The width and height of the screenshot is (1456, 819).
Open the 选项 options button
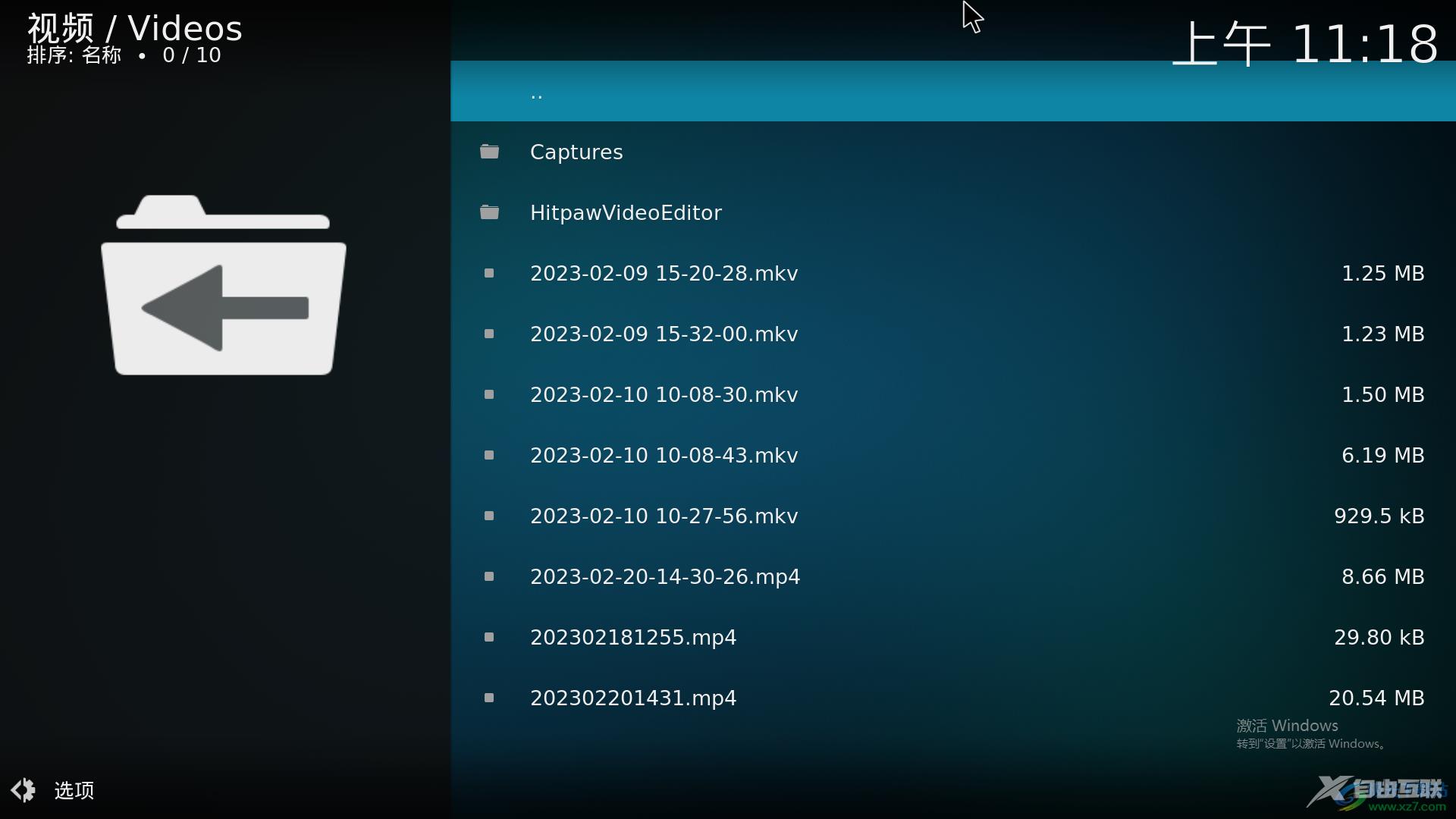(52, 790)
